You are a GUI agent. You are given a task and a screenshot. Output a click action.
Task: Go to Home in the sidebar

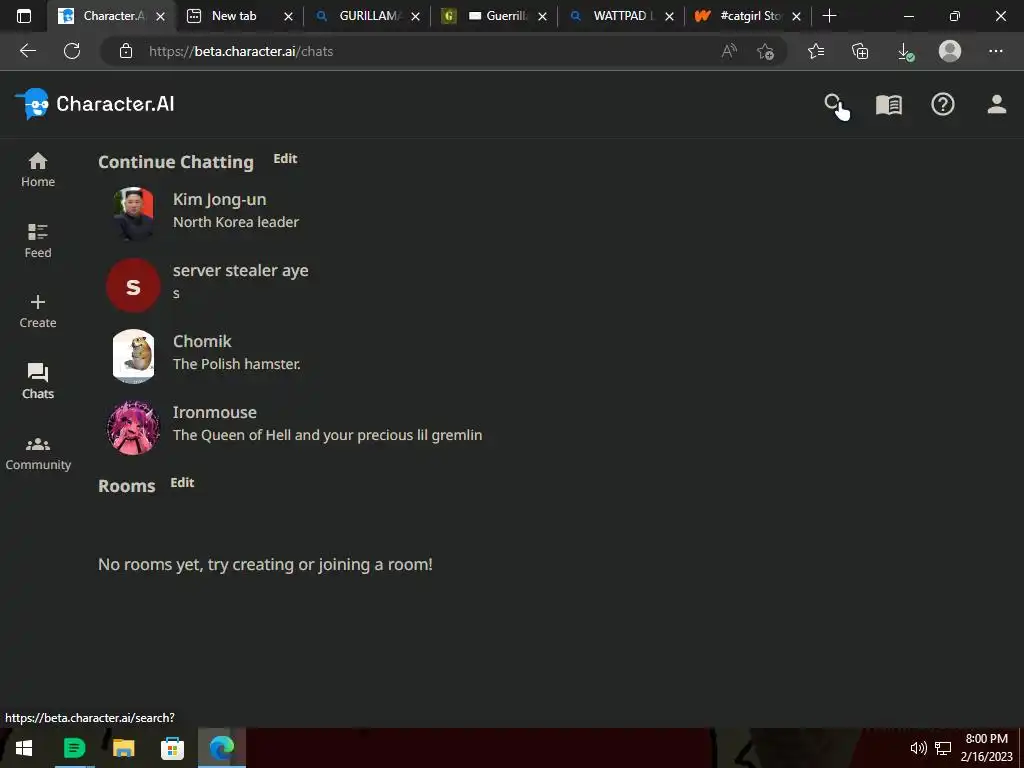pyautogui.click(x=38, y=170)
